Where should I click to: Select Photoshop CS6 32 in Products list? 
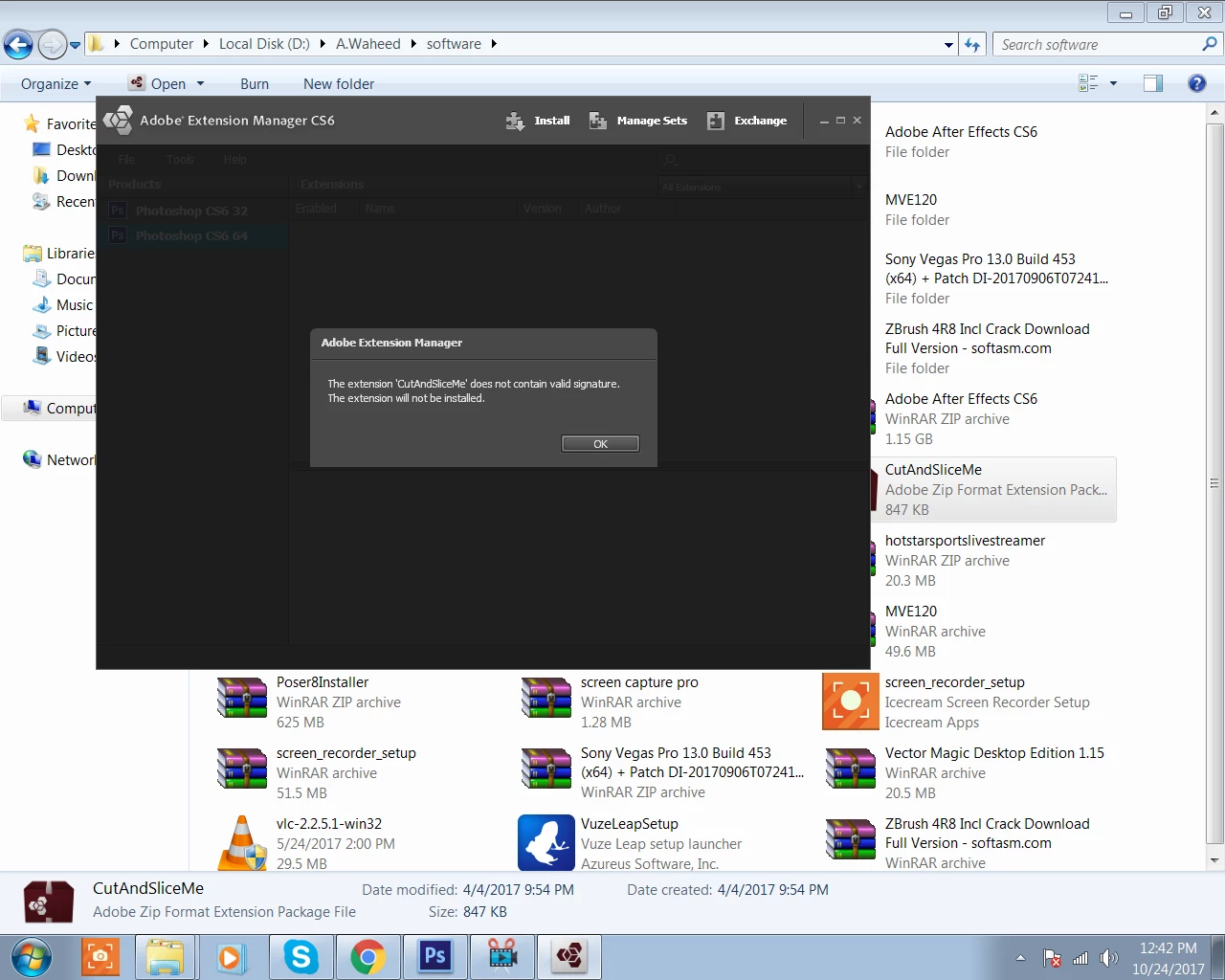click(x=191, y=211)
